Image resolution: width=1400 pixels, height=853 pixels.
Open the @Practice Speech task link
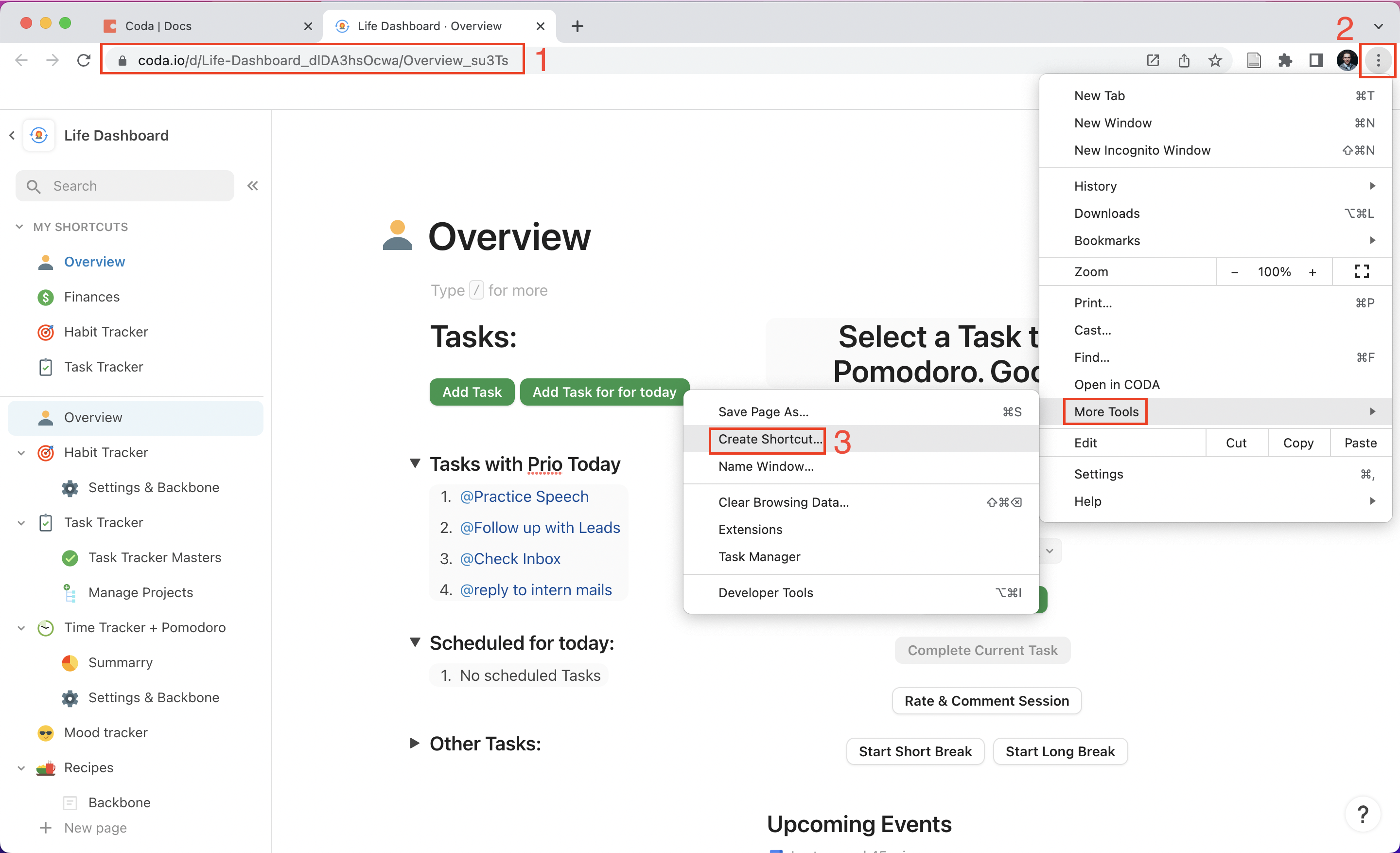[x=524, y=497]
